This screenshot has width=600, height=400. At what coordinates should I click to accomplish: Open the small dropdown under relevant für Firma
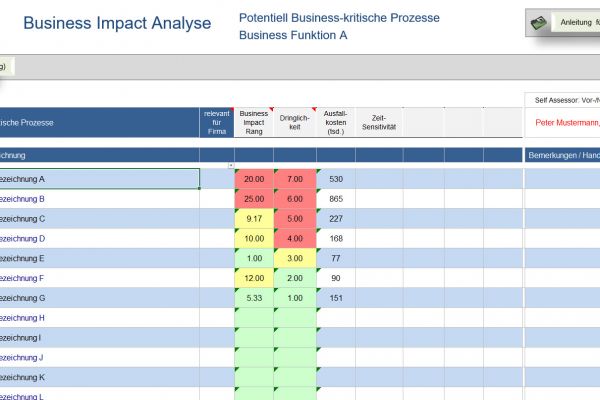tap(230, 164)
